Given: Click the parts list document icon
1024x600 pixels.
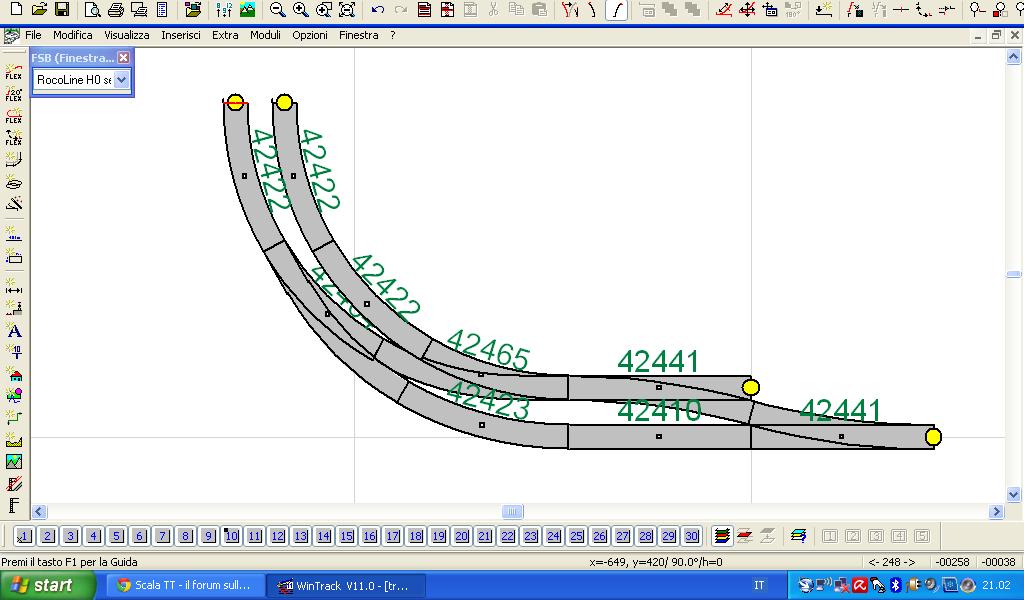Looking at the screenshot, I should 162,9.
